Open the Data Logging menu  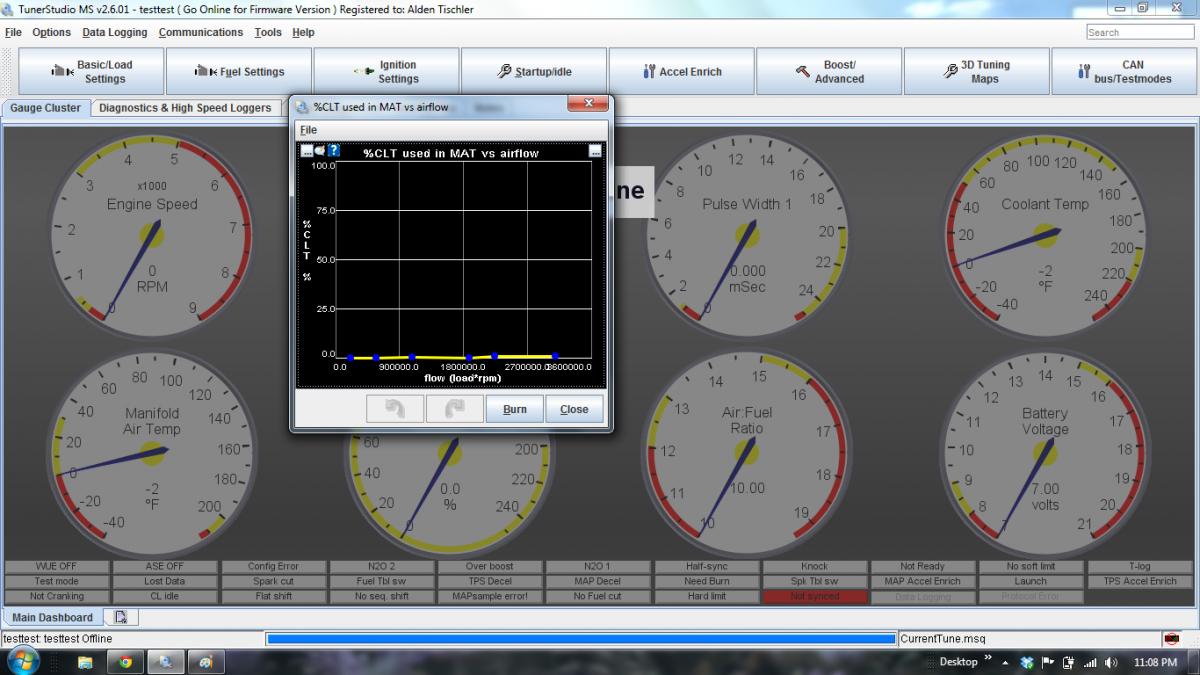[x=114, y=32]
